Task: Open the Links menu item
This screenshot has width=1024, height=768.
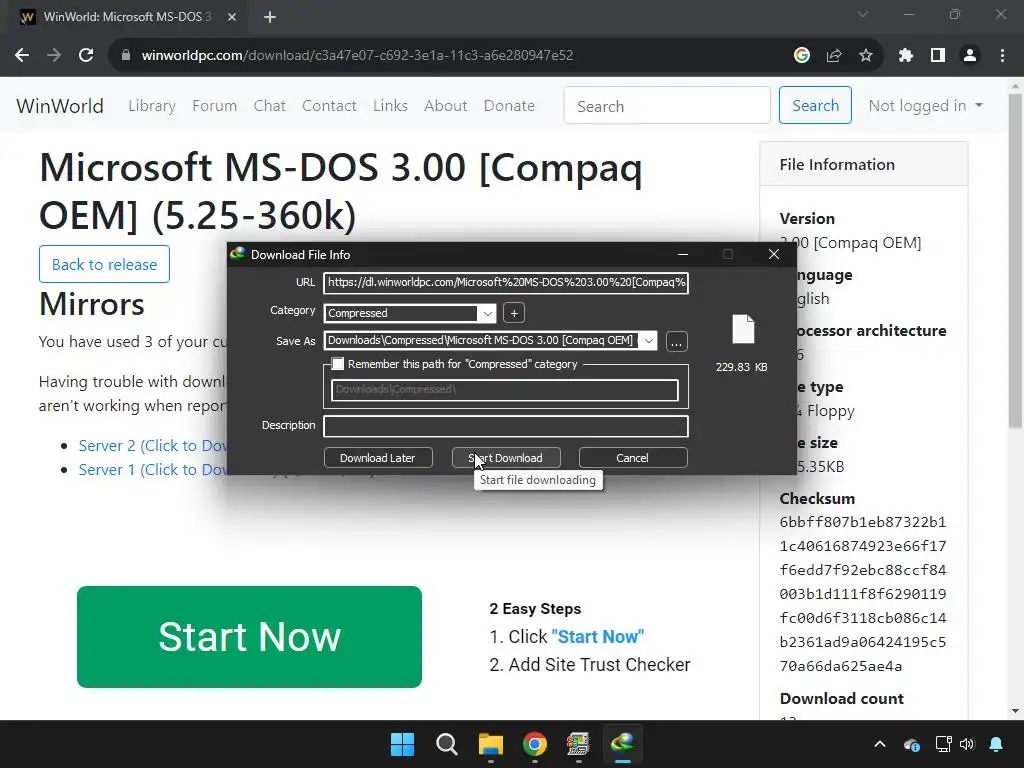Action: pos(391,106)
